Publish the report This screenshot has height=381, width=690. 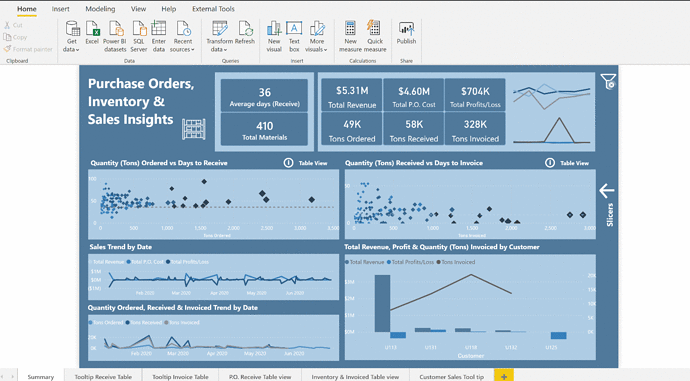tap(406, 33)
